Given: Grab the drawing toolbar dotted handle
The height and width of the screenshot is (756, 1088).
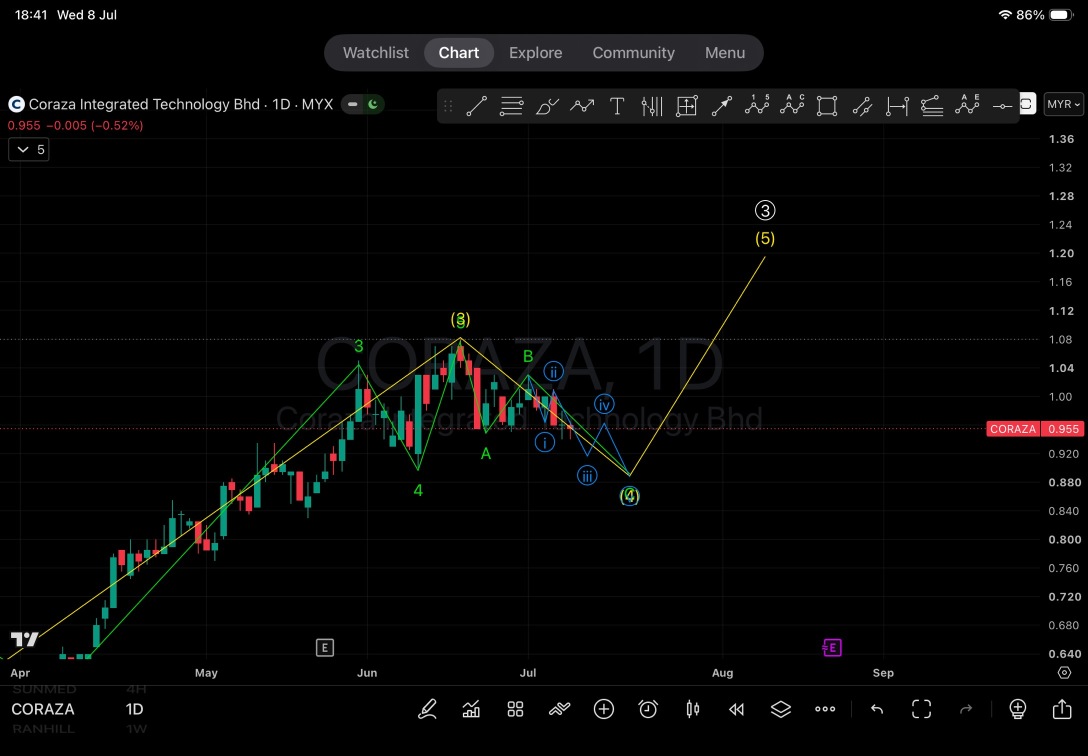Looking at the screenshot, I should pos(448,106).
